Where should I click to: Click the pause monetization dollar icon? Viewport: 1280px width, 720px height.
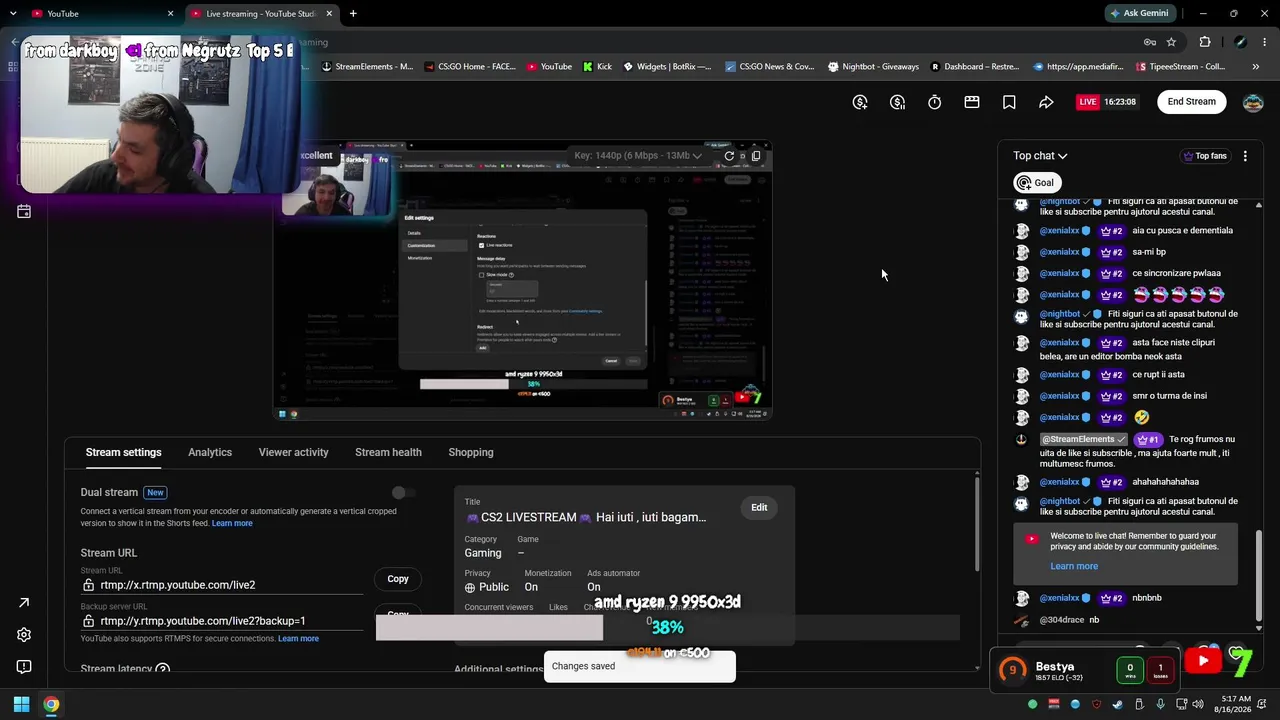(897, 102)
